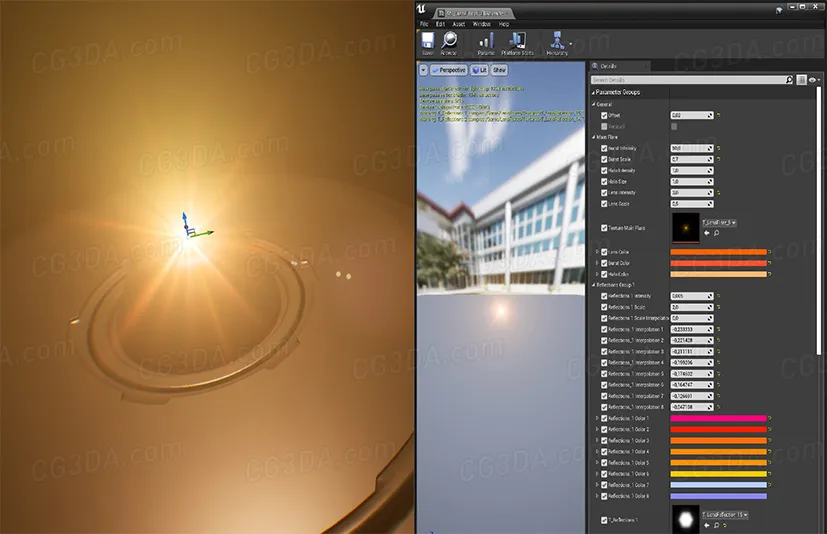The width and height of the screenshot is (827, 534).
Task: Open the eye view options icon
Action: click(813, 80)
